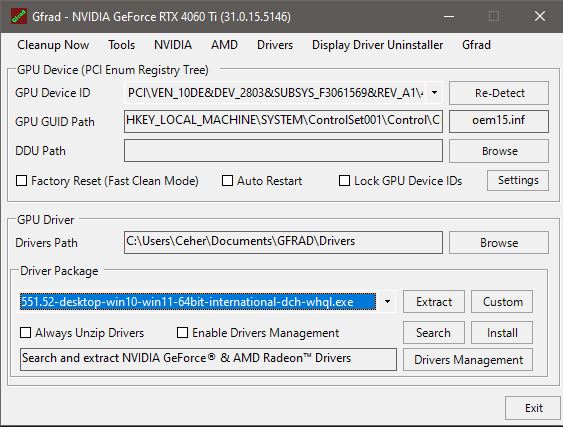
Task: Enable Always Unzip Drivers checkbox
Action: (25, 333)
